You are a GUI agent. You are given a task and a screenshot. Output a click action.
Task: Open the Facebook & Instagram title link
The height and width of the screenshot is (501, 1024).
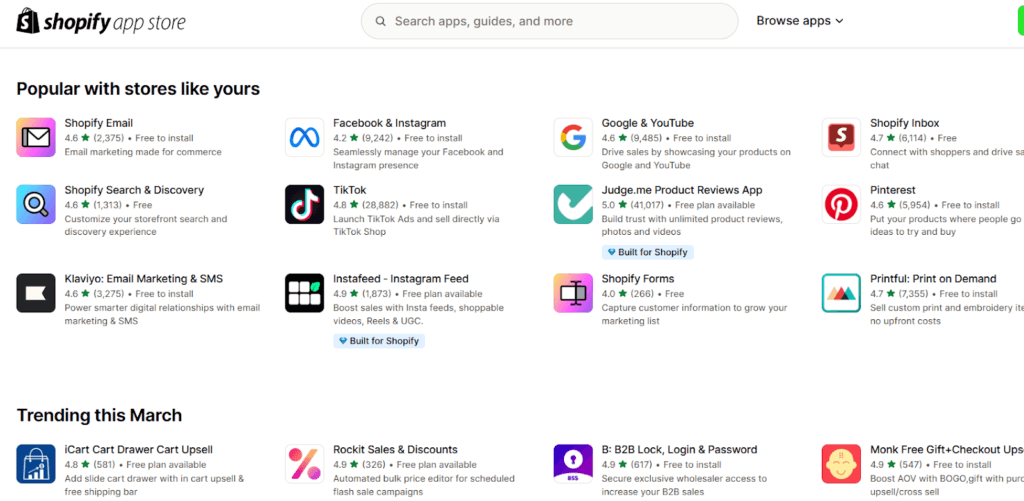point(389,123)
